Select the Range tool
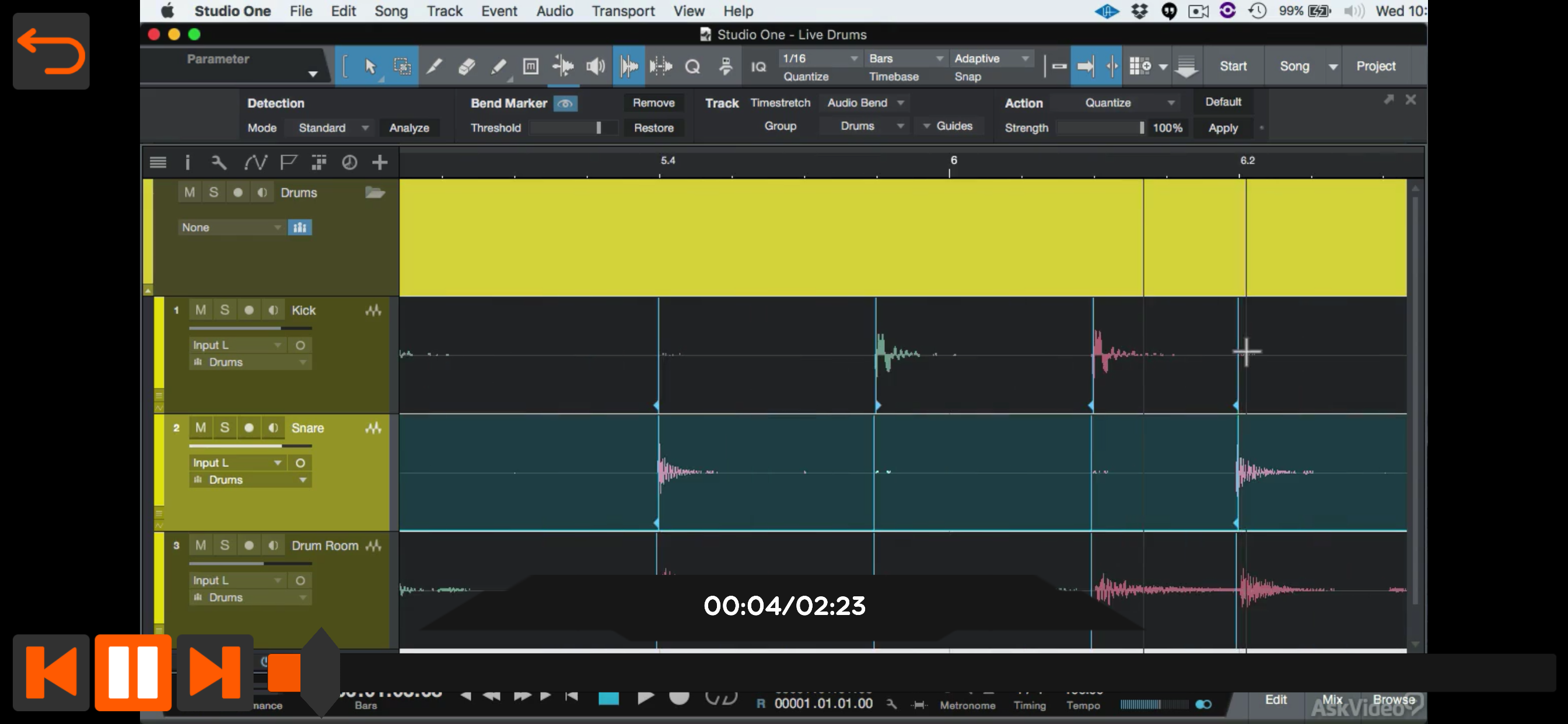The height and width of the screenshot is (724, 1568). coord(402,66)
